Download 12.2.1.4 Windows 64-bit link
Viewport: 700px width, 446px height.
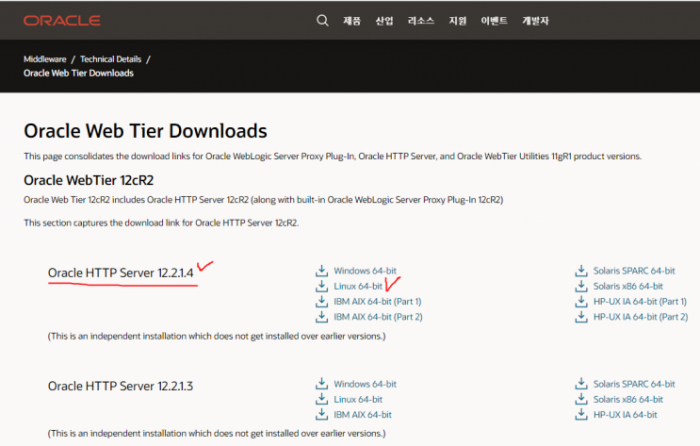pyautogui.click(x=365, y=271)
